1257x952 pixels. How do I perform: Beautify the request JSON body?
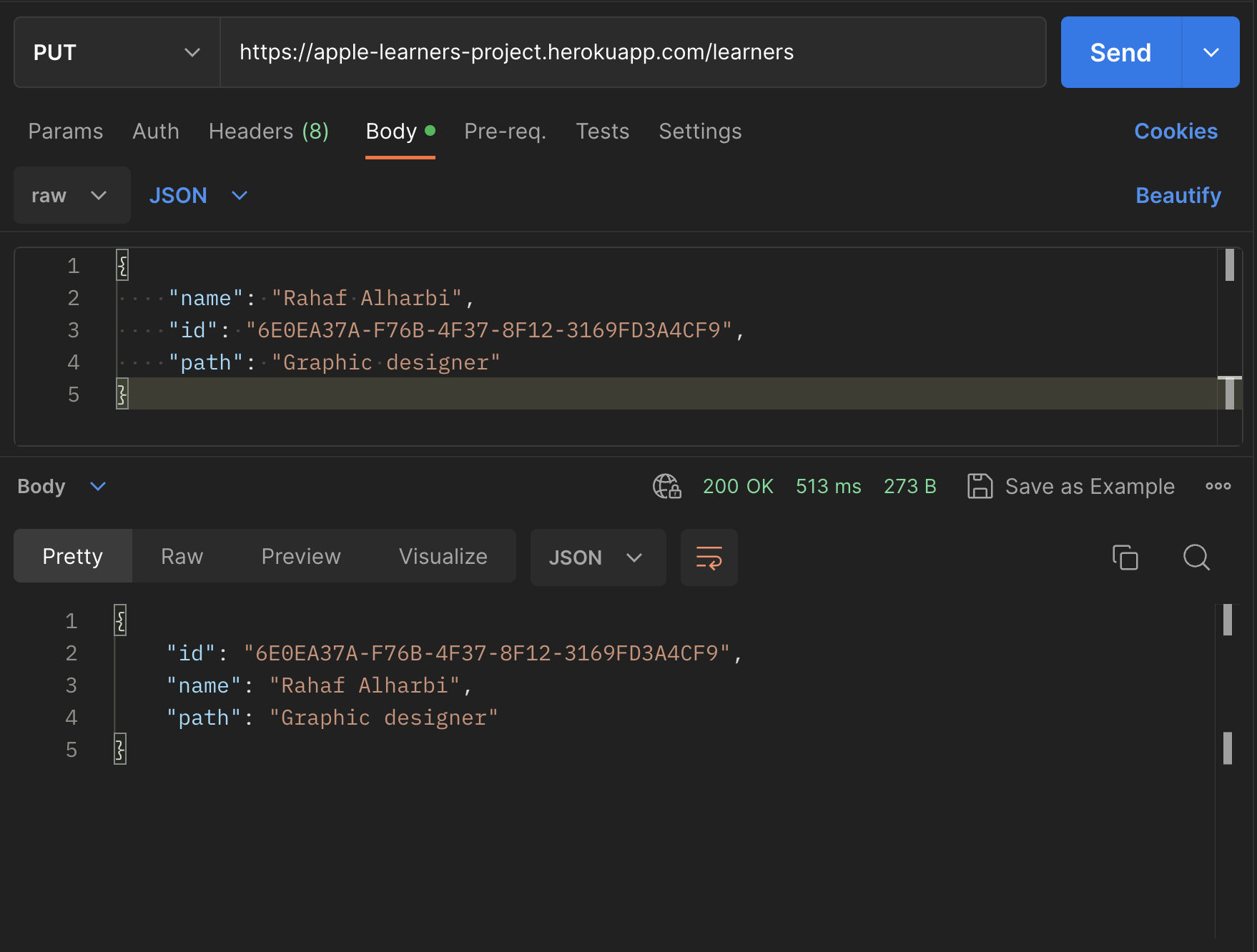[x=1178, y=195]
